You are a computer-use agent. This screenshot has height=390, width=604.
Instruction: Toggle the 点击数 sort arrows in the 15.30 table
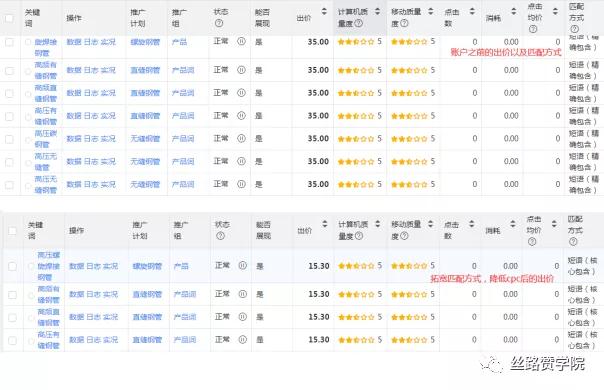click(x=472, y=224)
